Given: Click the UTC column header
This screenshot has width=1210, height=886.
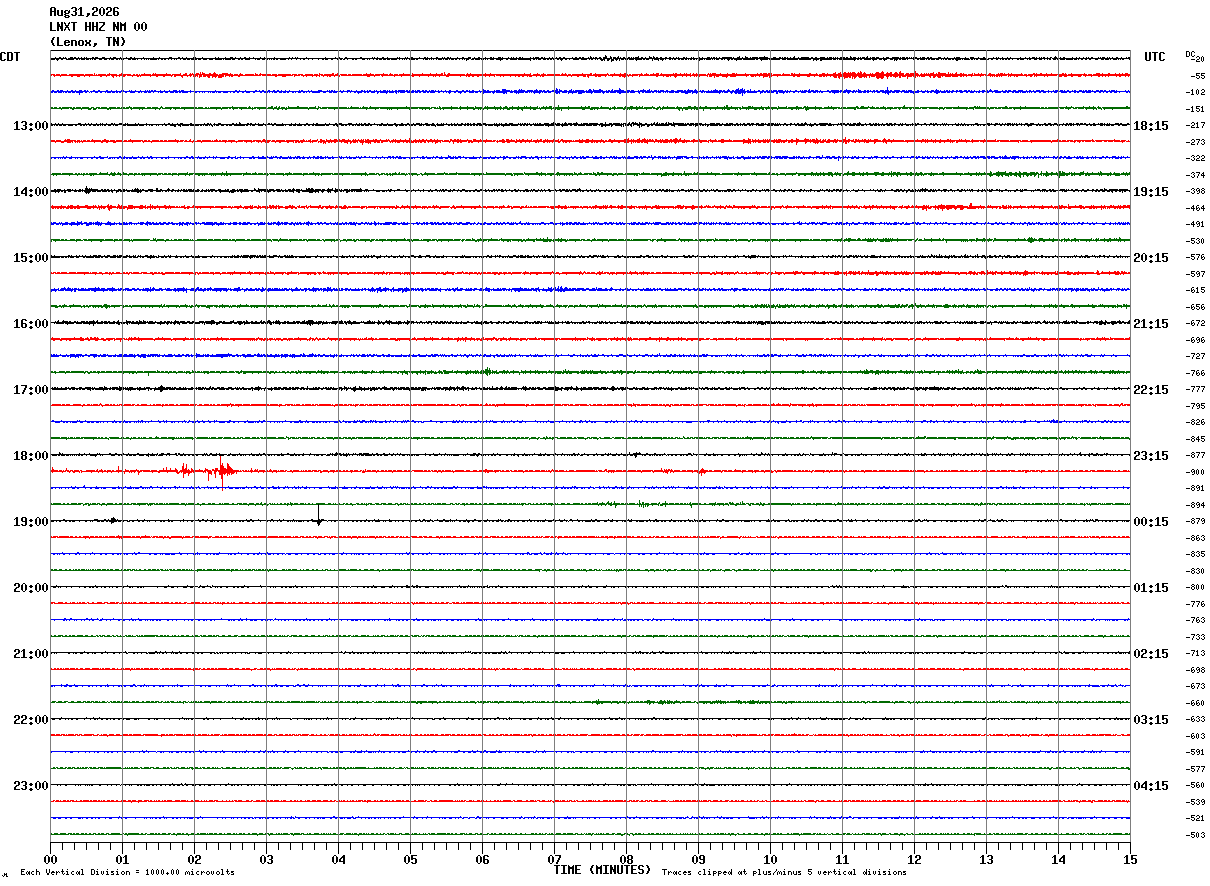Looking at the screenshot, I should [x=1155, y=57].
